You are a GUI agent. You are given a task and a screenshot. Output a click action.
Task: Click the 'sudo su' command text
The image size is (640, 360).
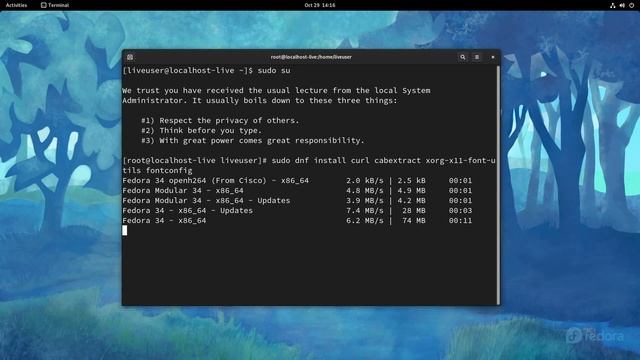tap(274, 71)
